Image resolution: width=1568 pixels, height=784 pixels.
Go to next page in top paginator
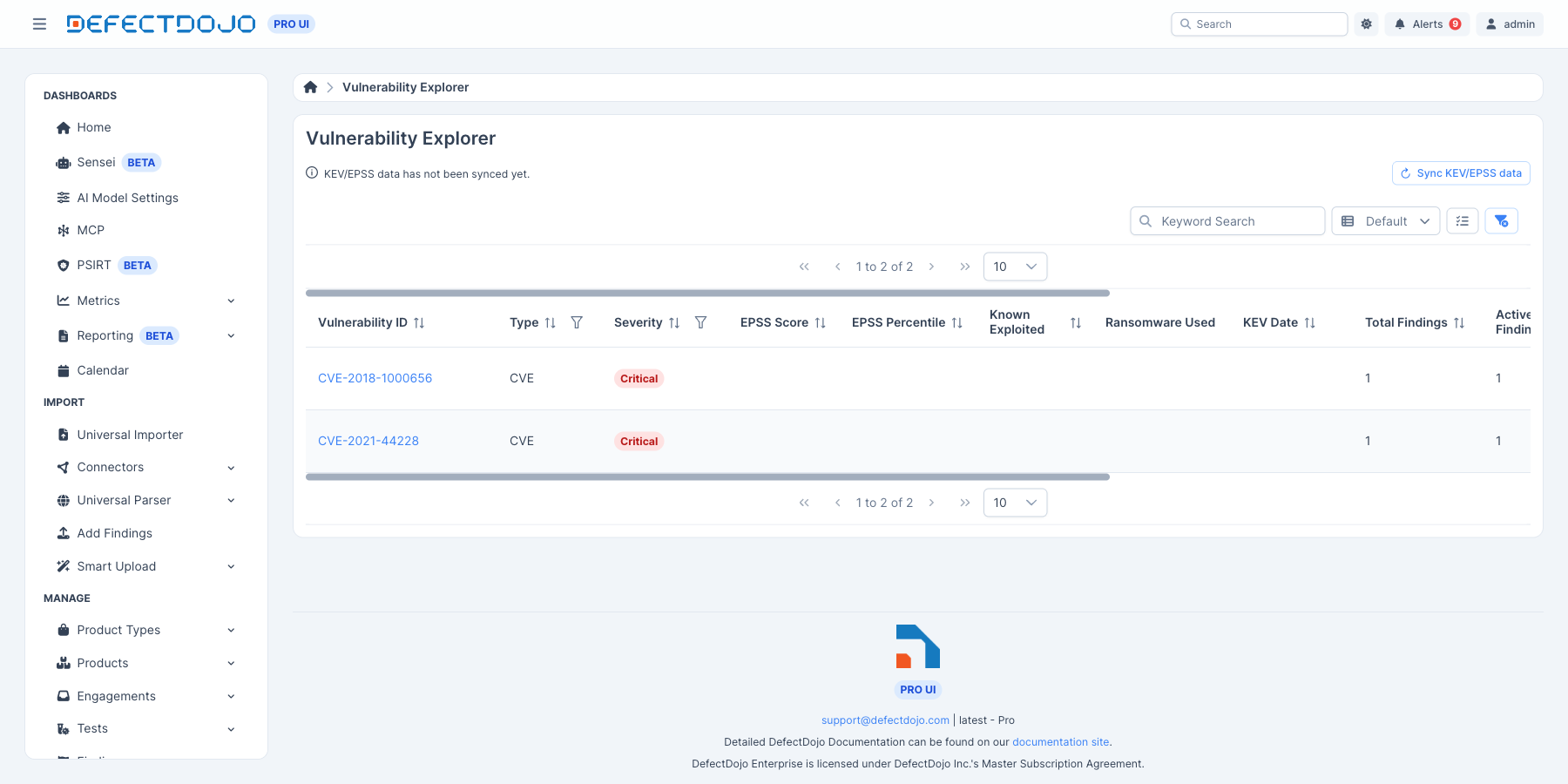(931, 267)
